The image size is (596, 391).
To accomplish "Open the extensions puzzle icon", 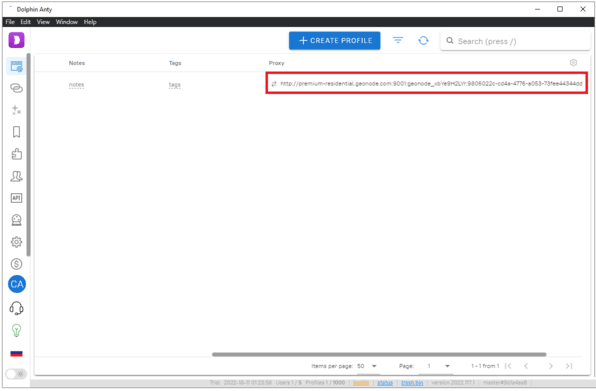I will 16,154.
